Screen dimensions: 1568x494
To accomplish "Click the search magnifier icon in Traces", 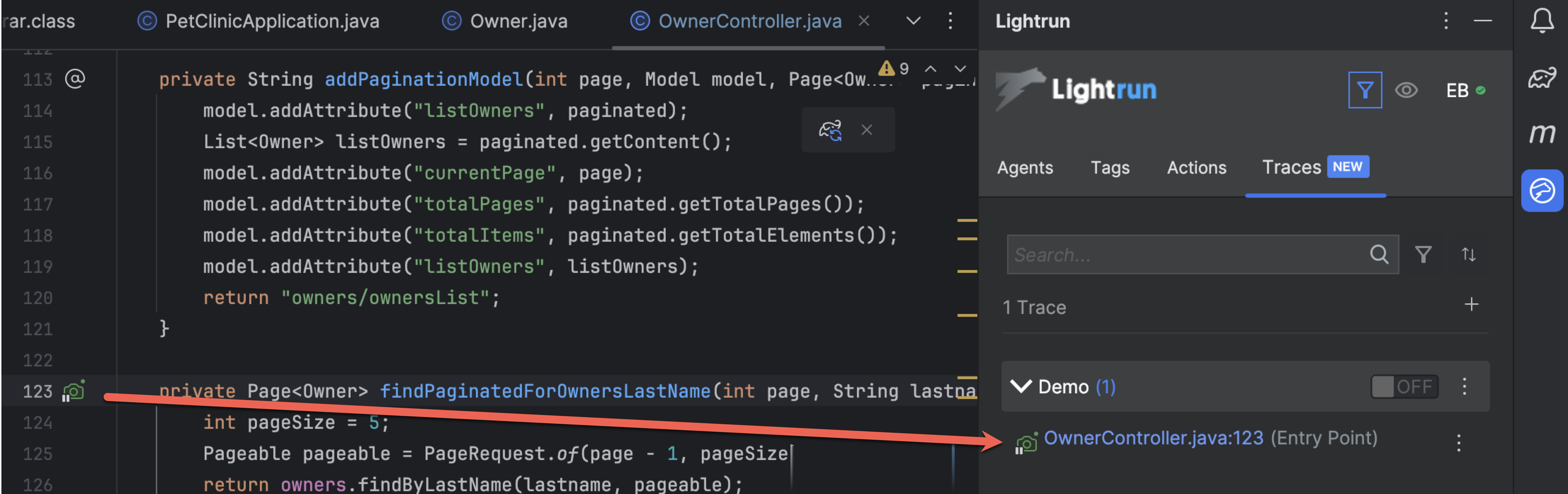I will [x=1379, y=254].
